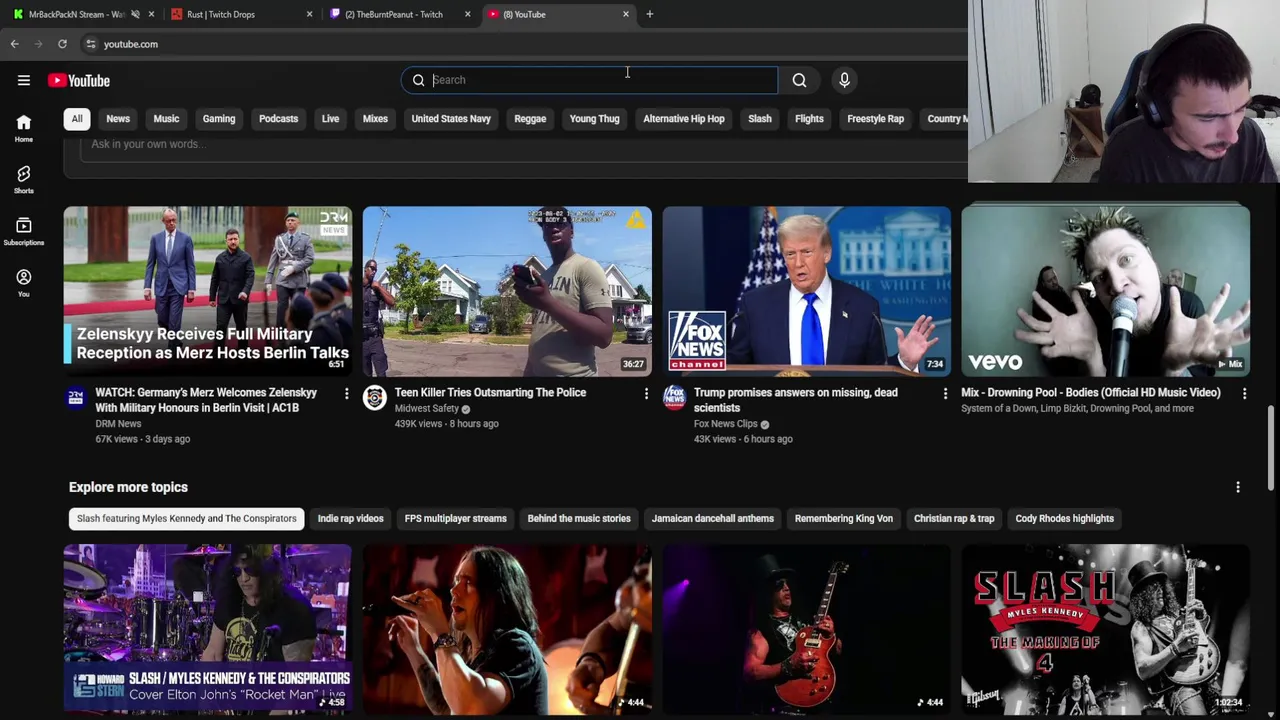Open Teen Killer Outsmarting Police thumbnail

click(507, 291)
